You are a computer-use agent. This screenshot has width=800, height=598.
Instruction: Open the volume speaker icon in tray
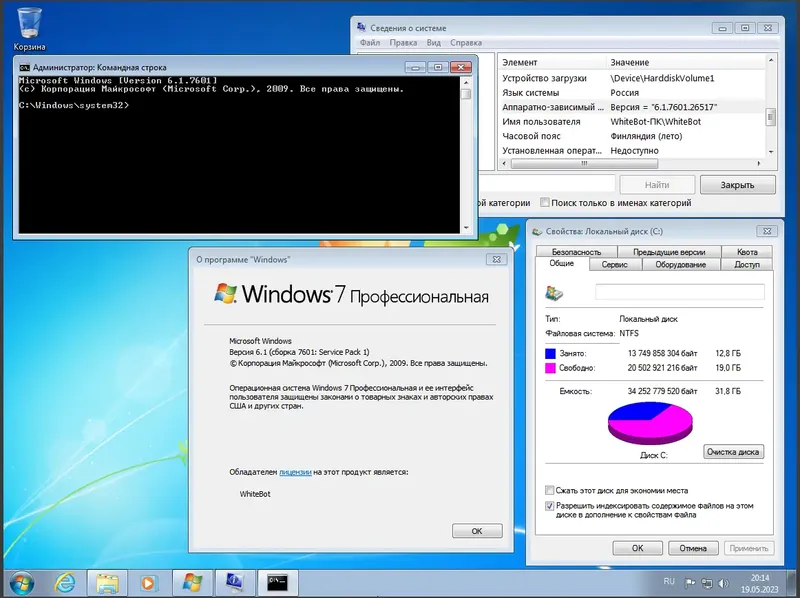pyautogui.click(x=723, y=583)
